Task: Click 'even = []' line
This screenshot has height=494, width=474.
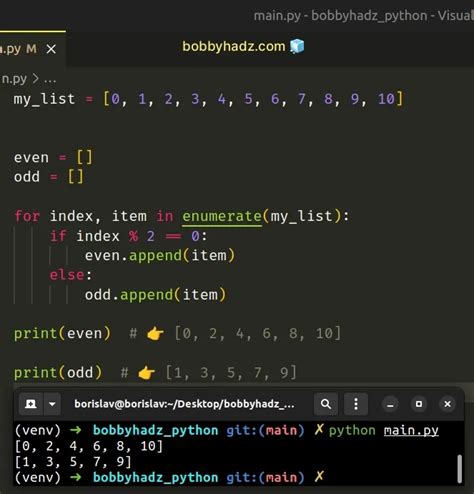Action: tap(53, 157)
